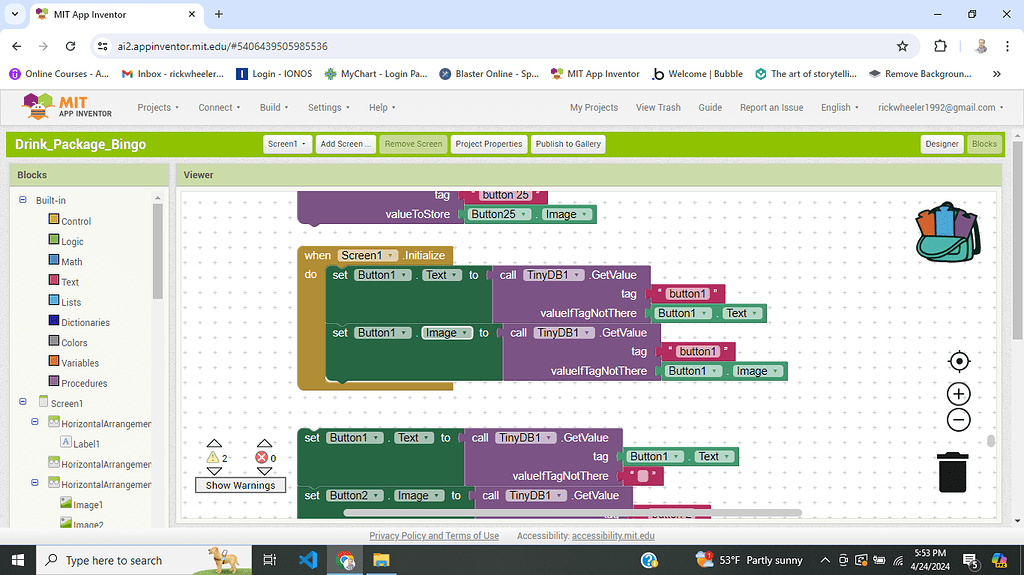Click the workspace horizontal scrollbar
This screenshot has height=575, width=1024.
pos(571,513)
